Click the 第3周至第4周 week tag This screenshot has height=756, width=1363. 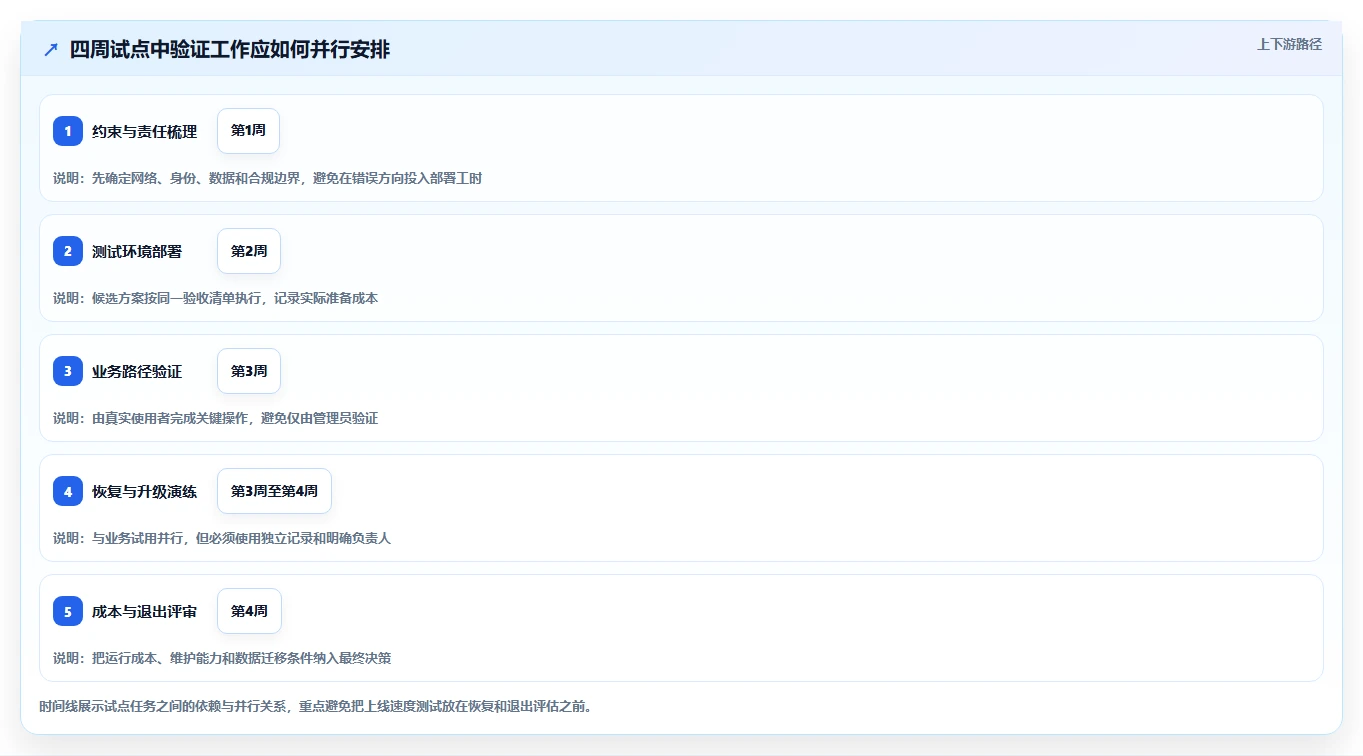point(274,491)
